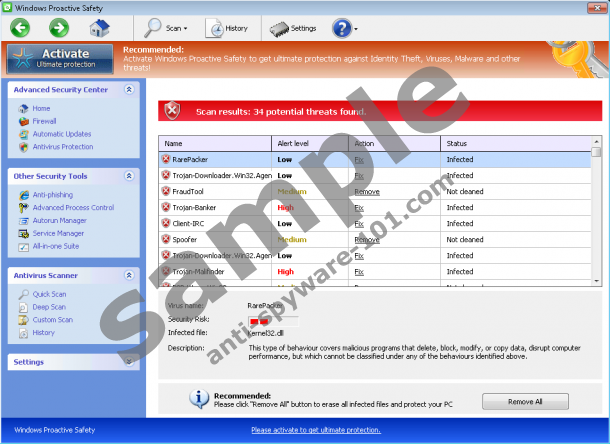Click the blue information icon beside Recommended
Viewport: 610px width, 444px height.
199,398
